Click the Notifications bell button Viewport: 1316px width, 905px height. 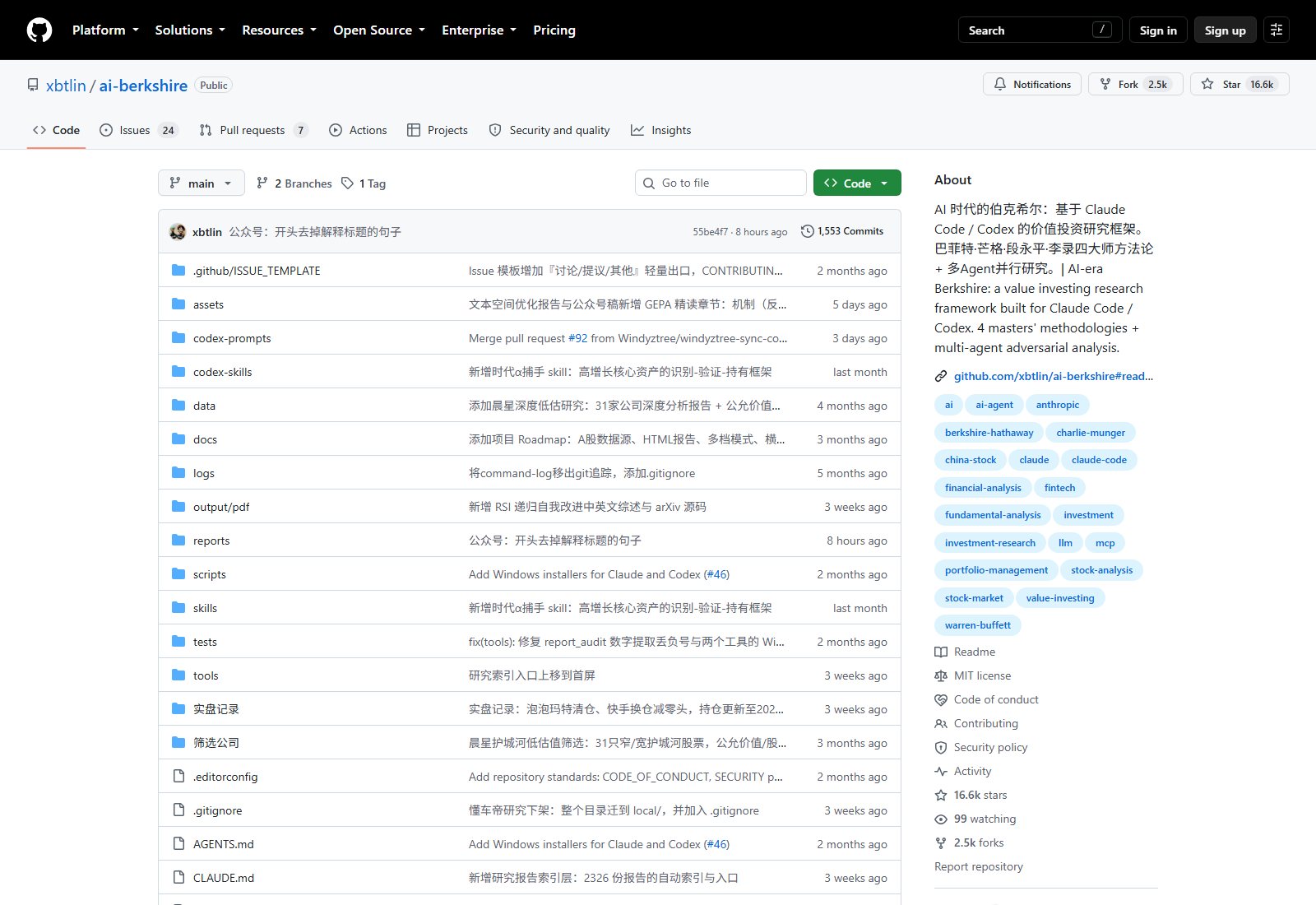click(x=1032, y=84)
